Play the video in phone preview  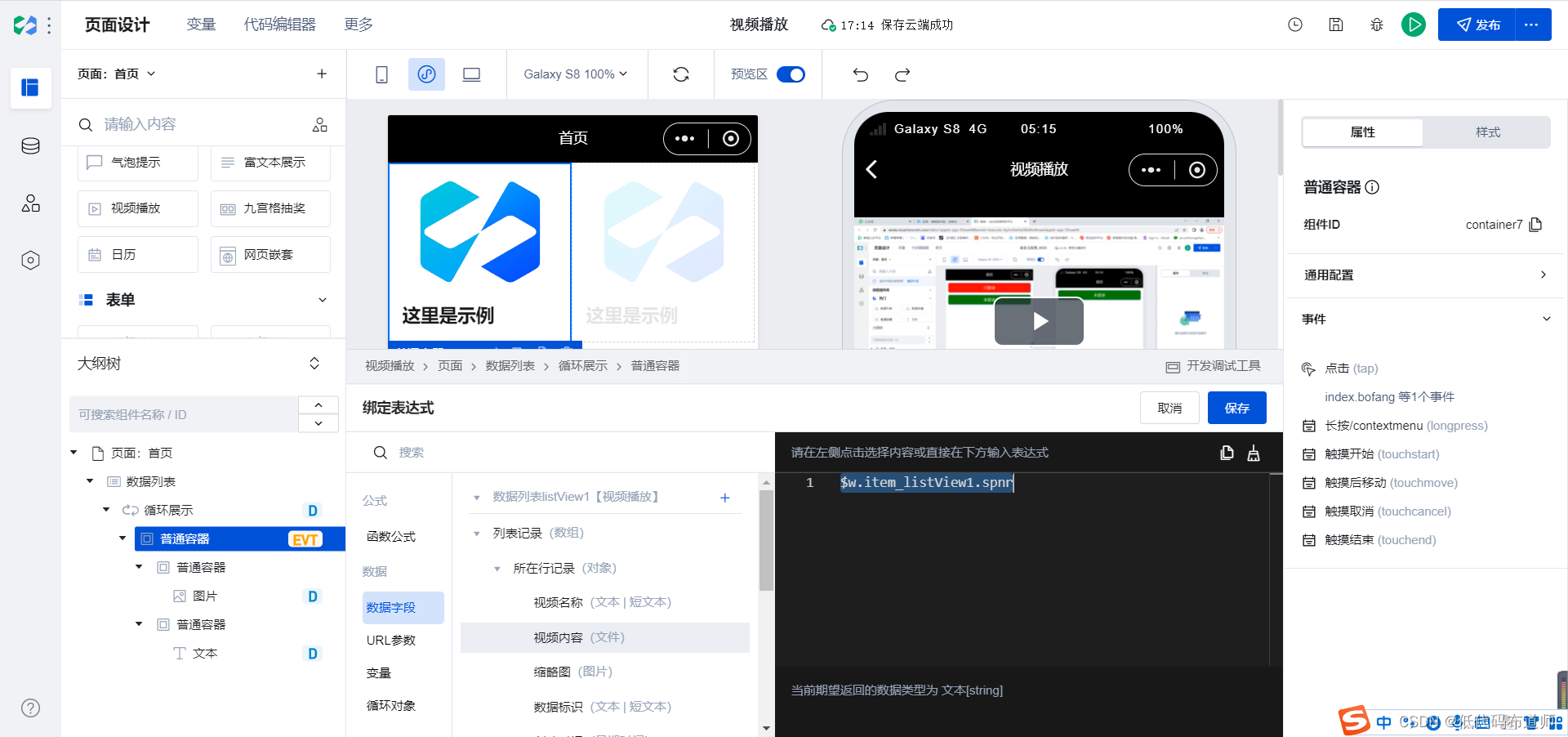pyautogui.click(x=1039, y=321)
